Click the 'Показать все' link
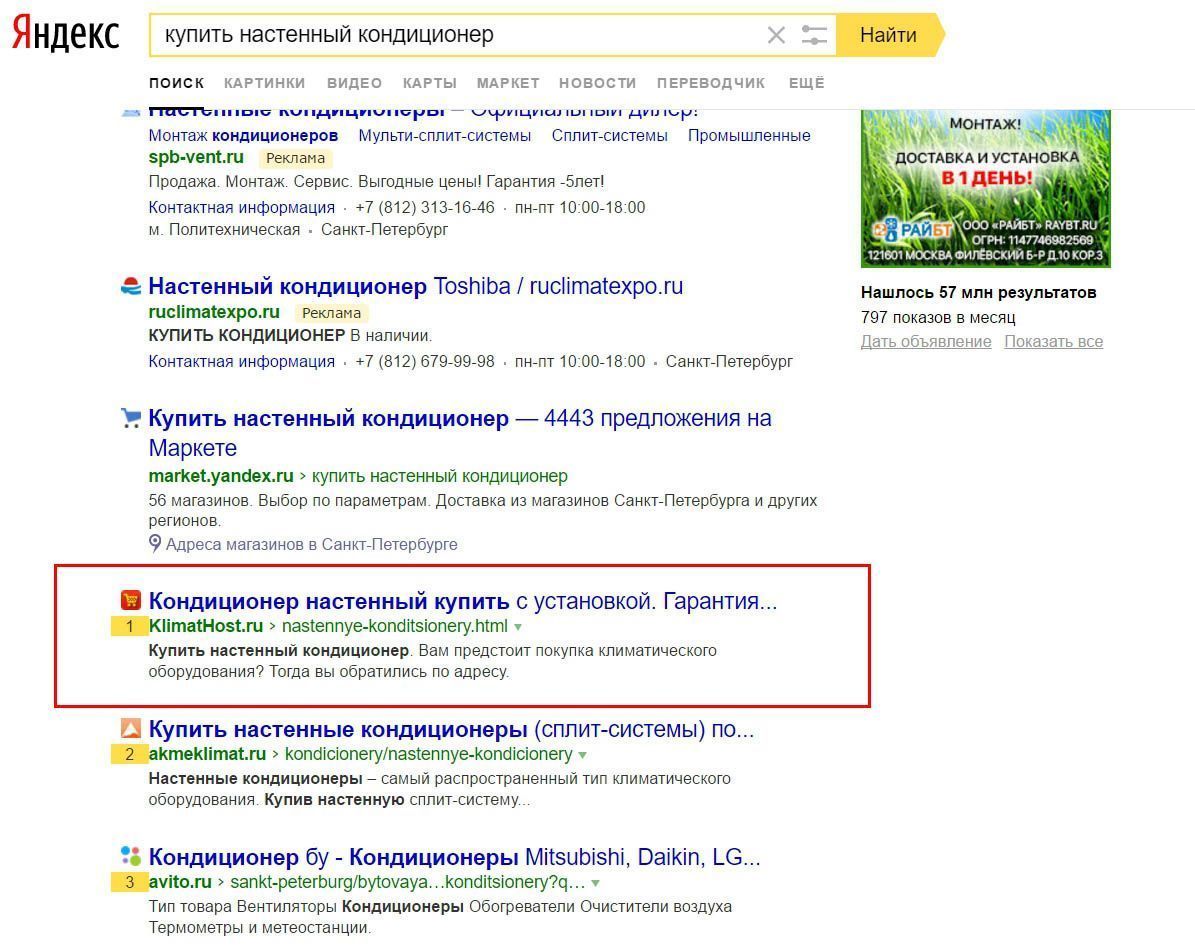Viewport: 1195px width, 952px height. click(1053, 341)
